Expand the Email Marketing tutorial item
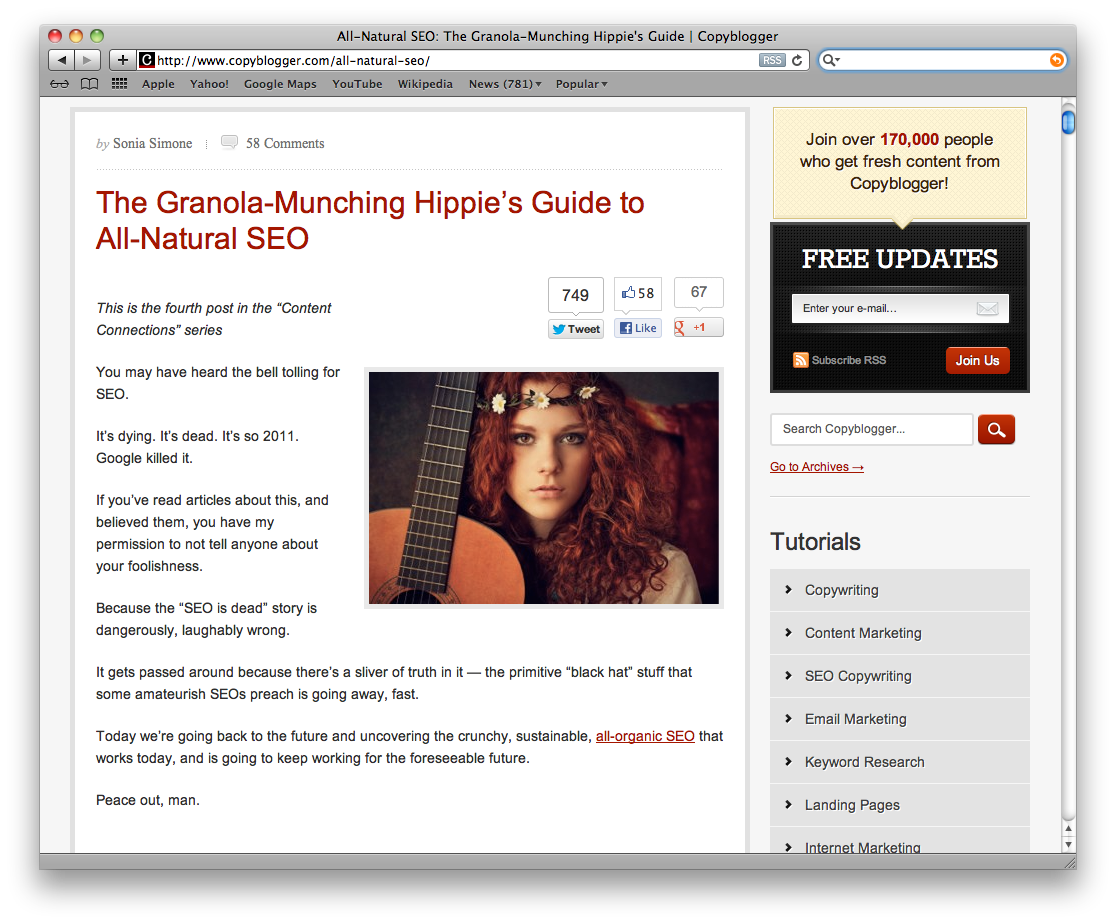Image resolution: width=1116 pixels, height=924 pixels. coord(900,719)
